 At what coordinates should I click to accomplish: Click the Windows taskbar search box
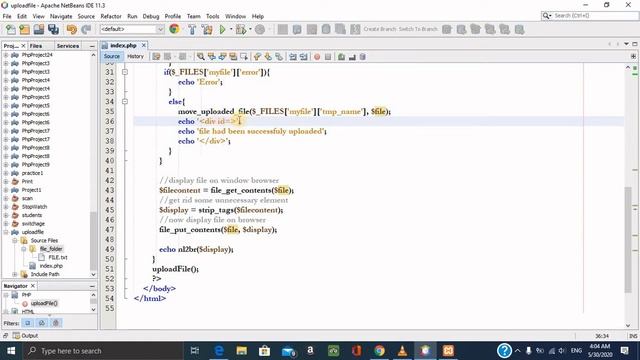coord(102,351)
